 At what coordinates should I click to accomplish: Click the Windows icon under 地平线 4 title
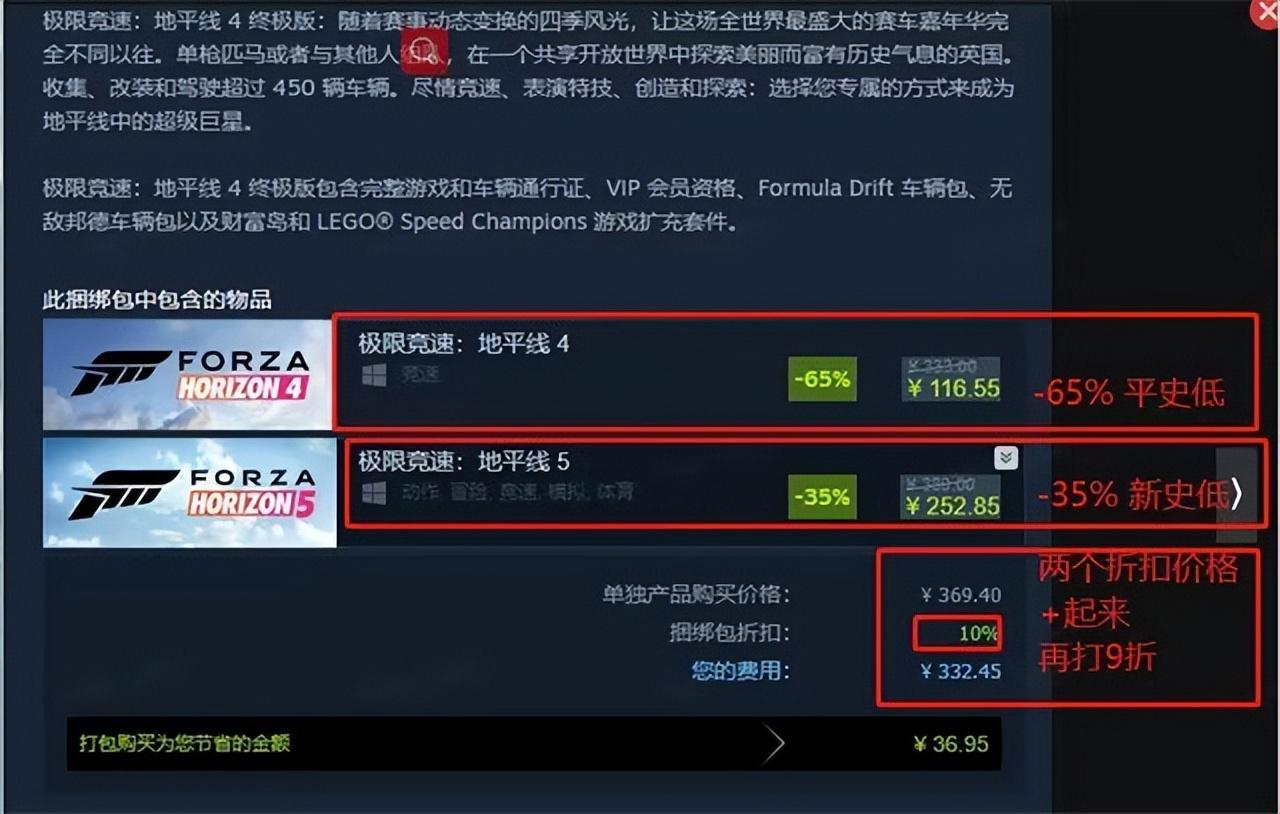(x=374, y=376)
